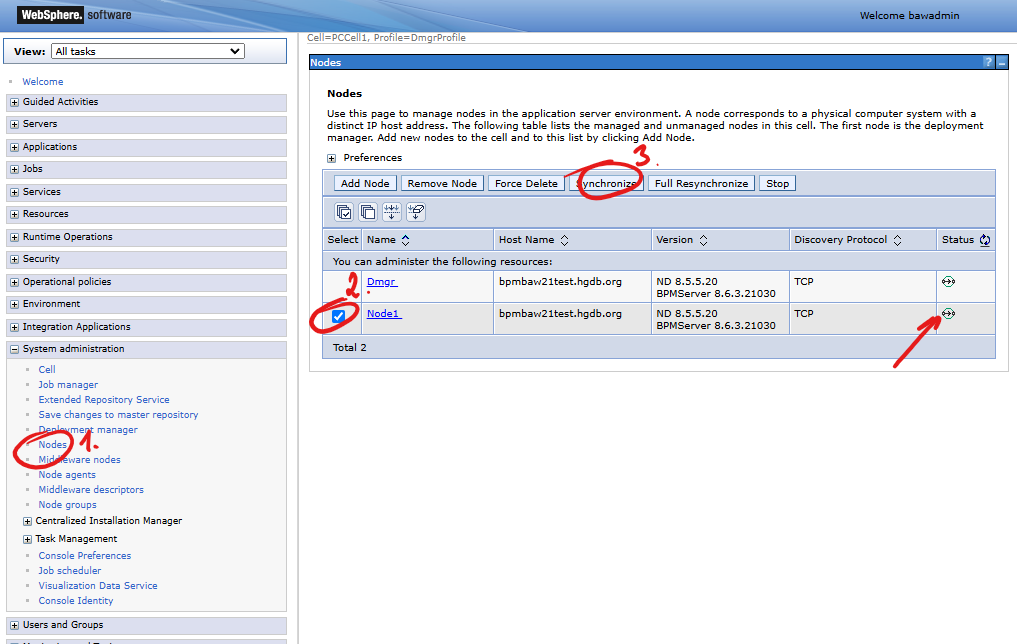
Task: Open the Job scheduler link
Action: pos(69,571)
